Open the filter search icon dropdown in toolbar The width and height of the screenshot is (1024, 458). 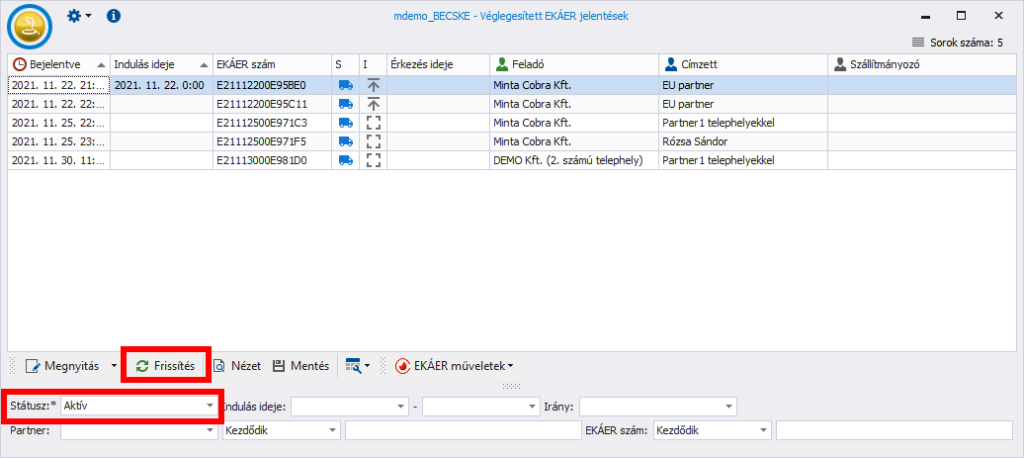point(356,366)
